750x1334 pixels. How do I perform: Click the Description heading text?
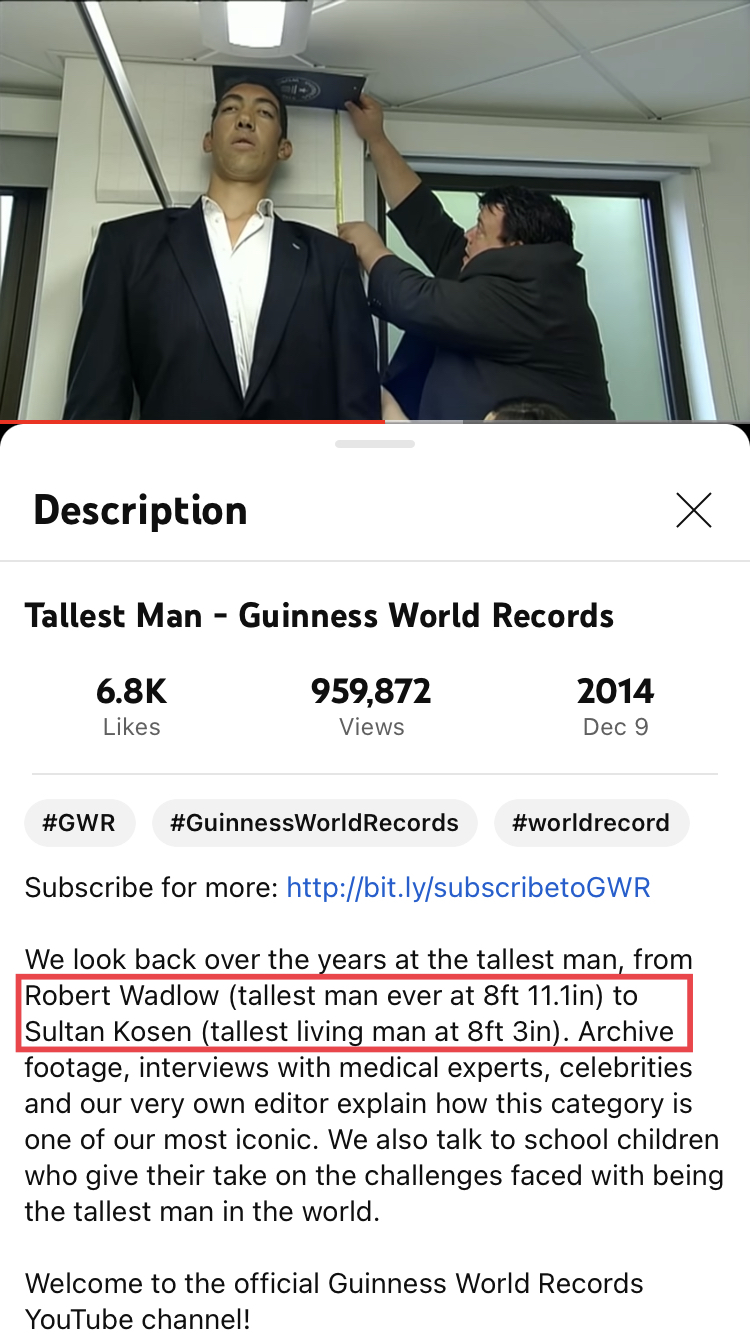(140, 510)
